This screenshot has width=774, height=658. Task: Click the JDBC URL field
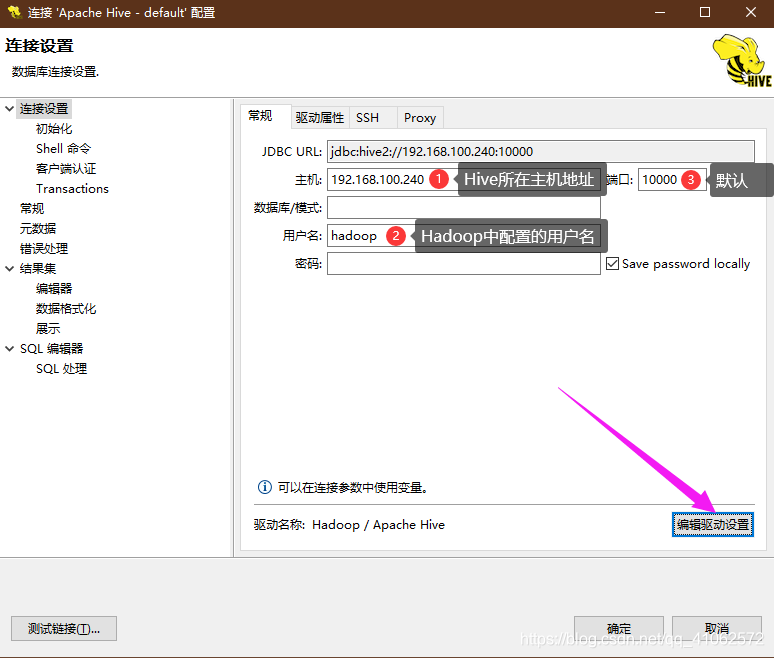pos(541,152)
